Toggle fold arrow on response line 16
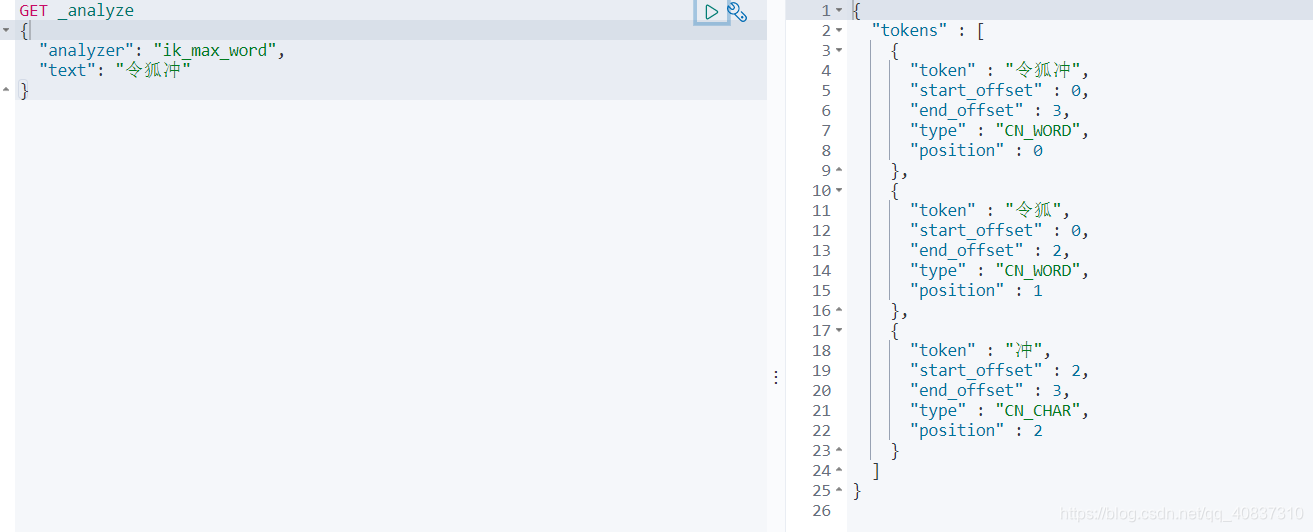 [839, 311]
